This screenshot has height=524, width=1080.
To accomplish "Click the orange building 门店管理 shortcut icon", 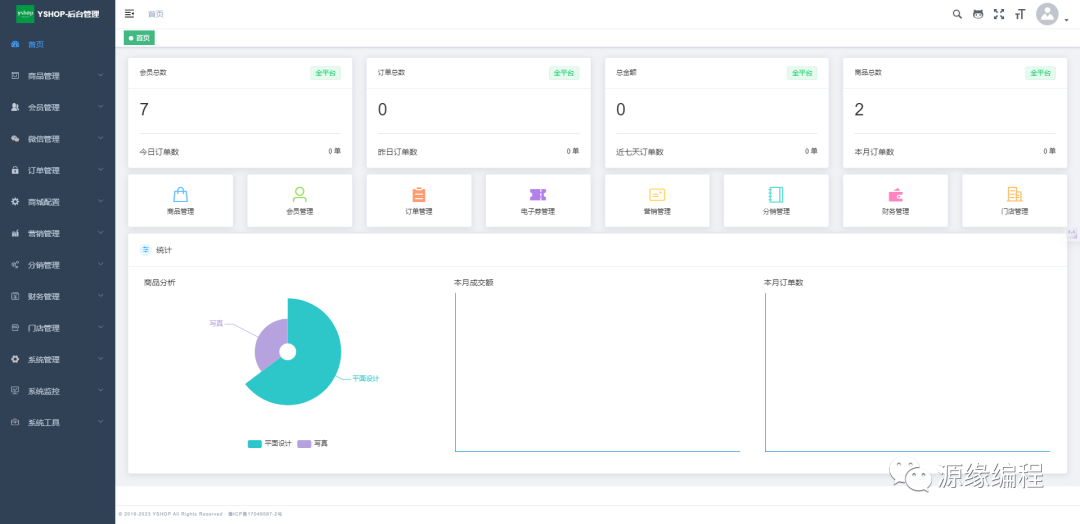I will tap(1015, 194).
